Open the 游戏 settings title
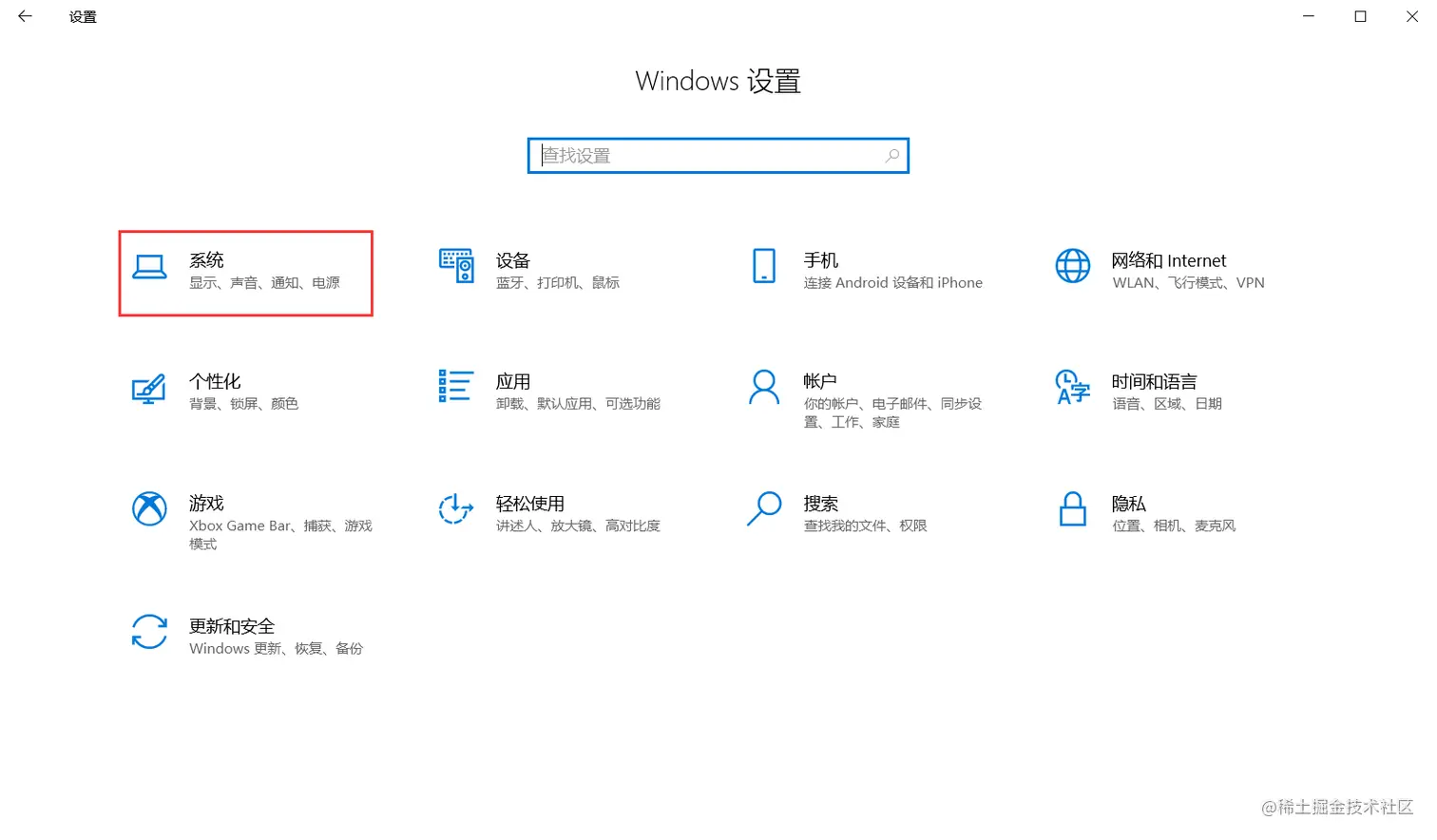This screenshot has width=1437, height=840. coord(206,504)
